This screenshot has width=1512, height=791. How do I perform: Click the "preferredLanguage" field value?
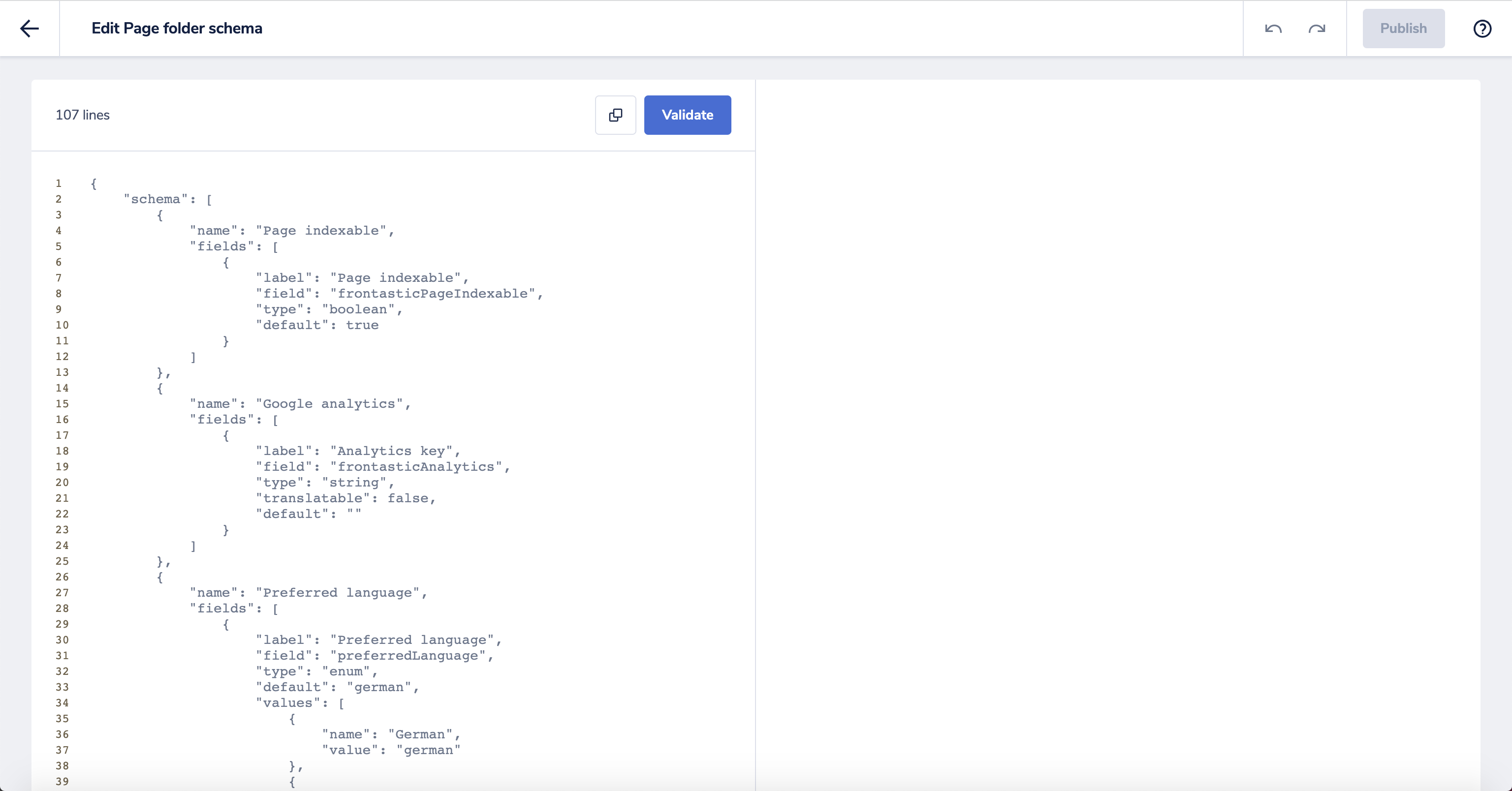[x=411, y=655]
